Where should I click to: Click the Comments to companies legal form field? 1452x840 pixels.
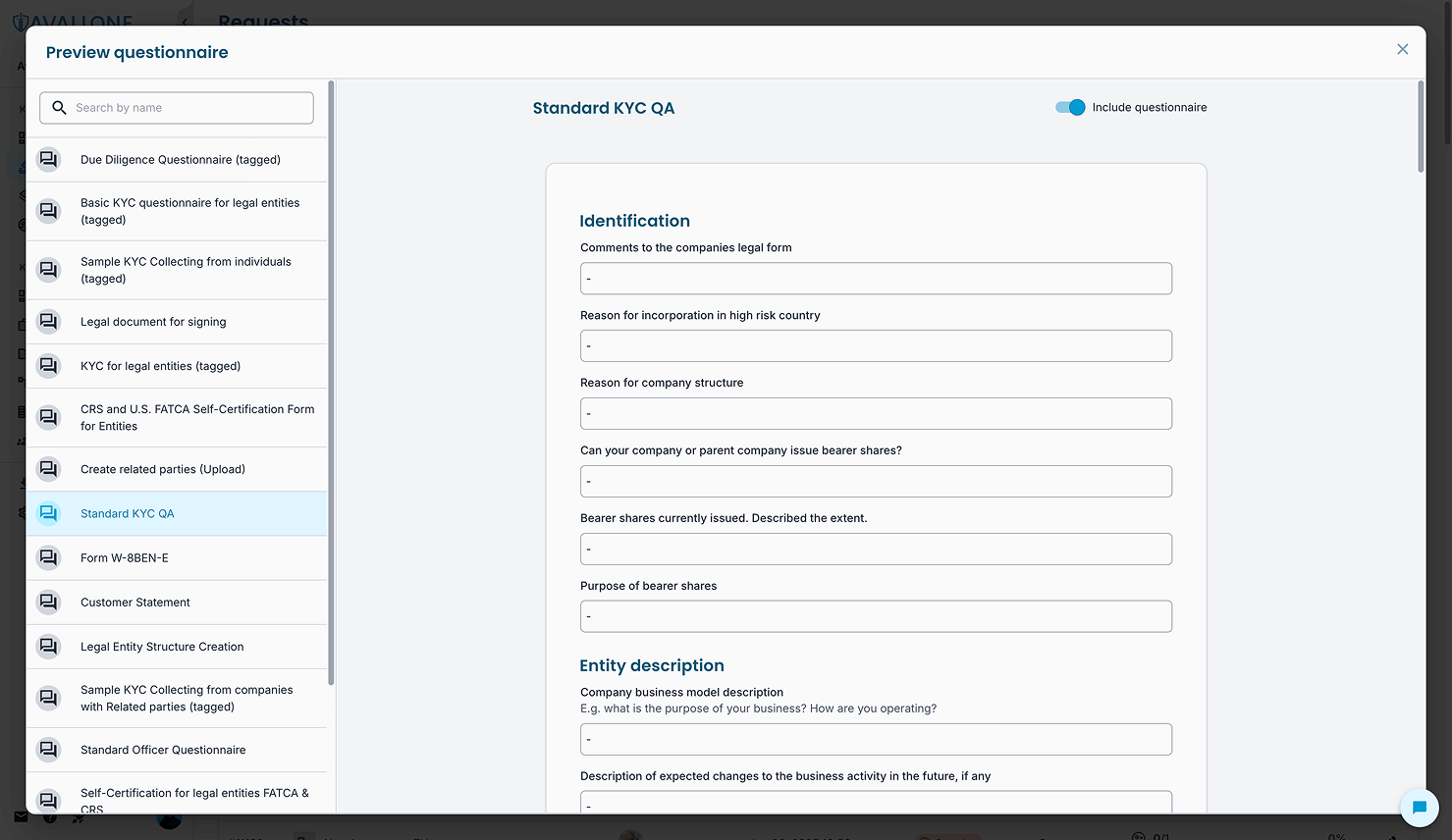point(875,278)
